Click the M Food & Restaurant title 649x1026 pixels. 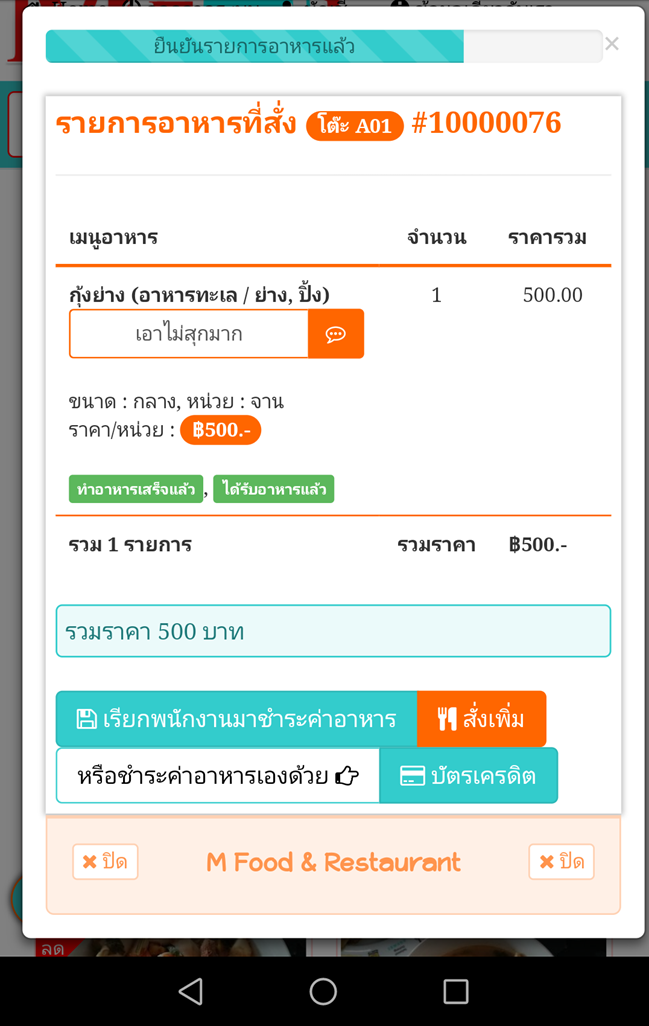point(333,862)
